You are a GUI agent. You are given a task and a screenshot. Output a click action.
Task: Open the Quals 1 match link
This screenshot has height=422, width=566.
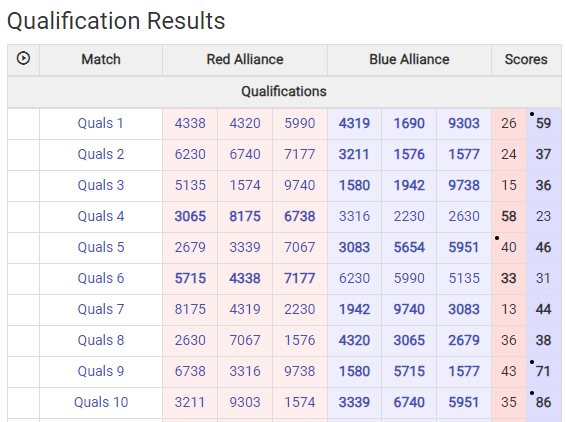tap(101, 123)
